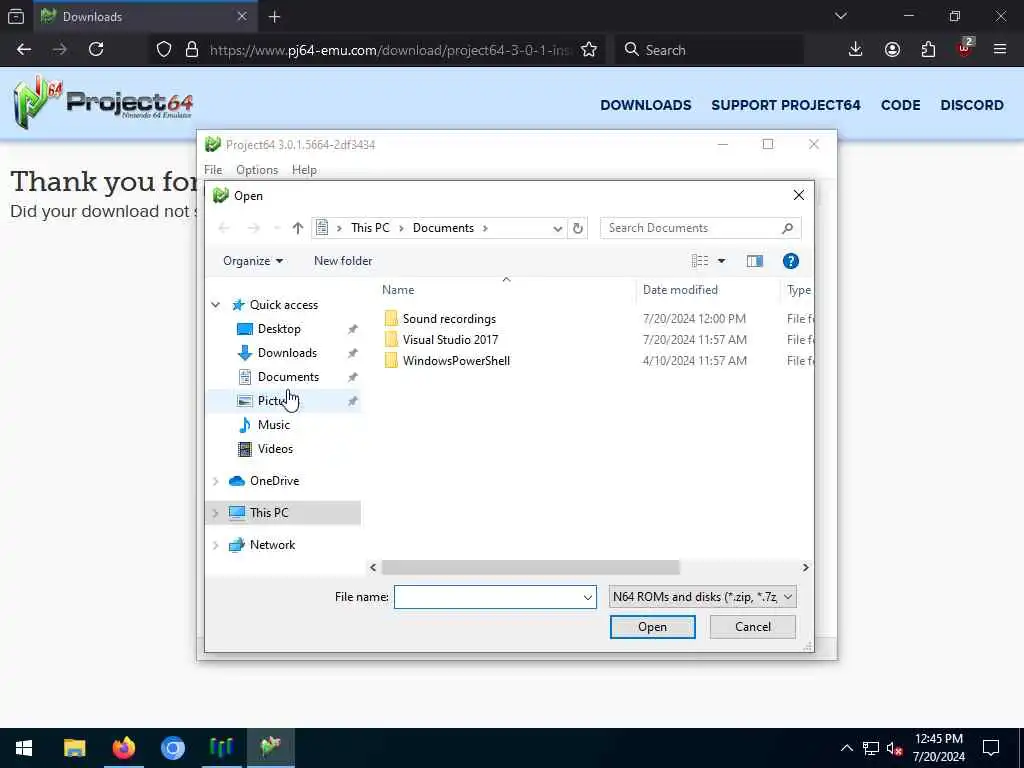This screenshot has height=768, width=1024.
Task: Click the view layout icon in dialog toolbar
Action: point(699,261)
